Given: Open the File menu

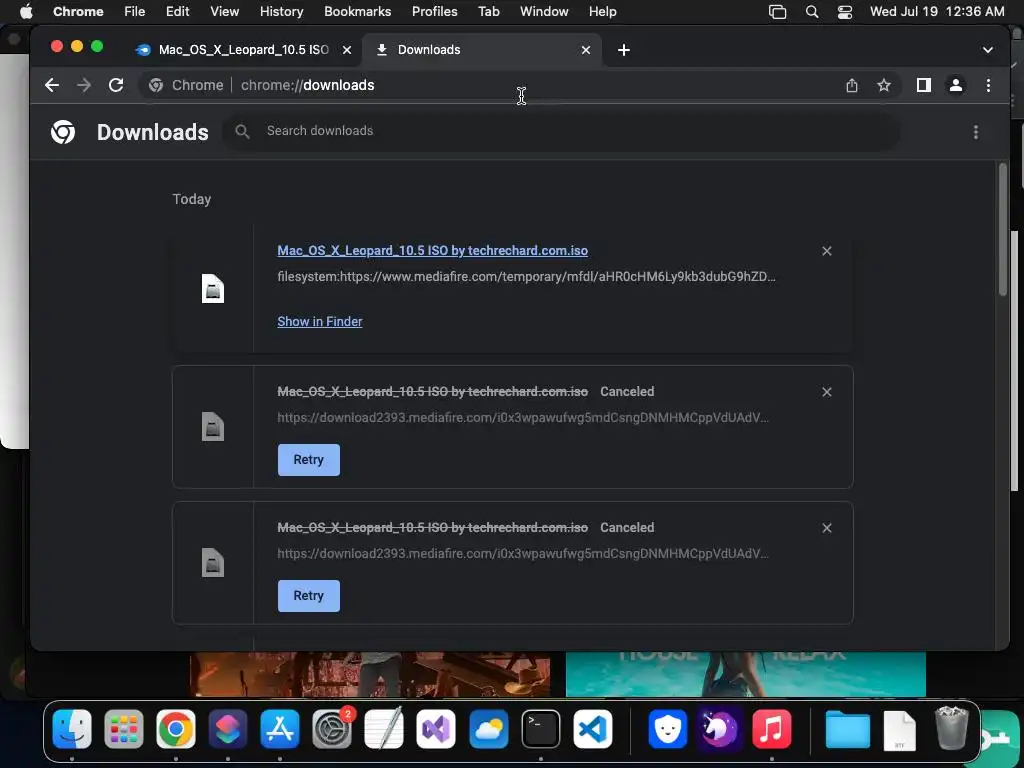Looking at the screenshot, I should tap(135, 12).
